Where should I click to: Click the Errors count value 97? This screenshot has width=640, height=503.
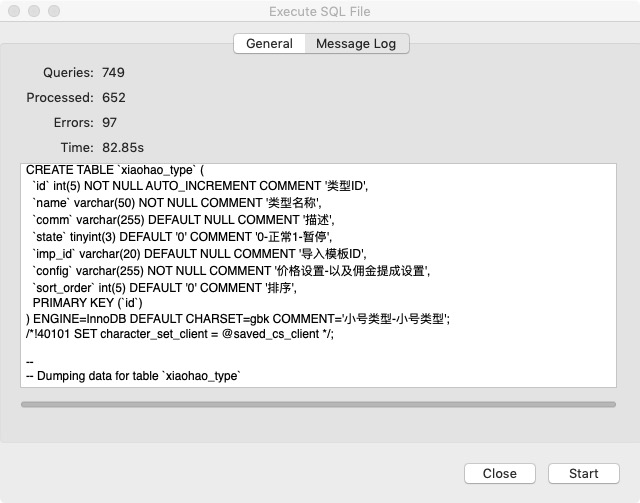point(110,122)
